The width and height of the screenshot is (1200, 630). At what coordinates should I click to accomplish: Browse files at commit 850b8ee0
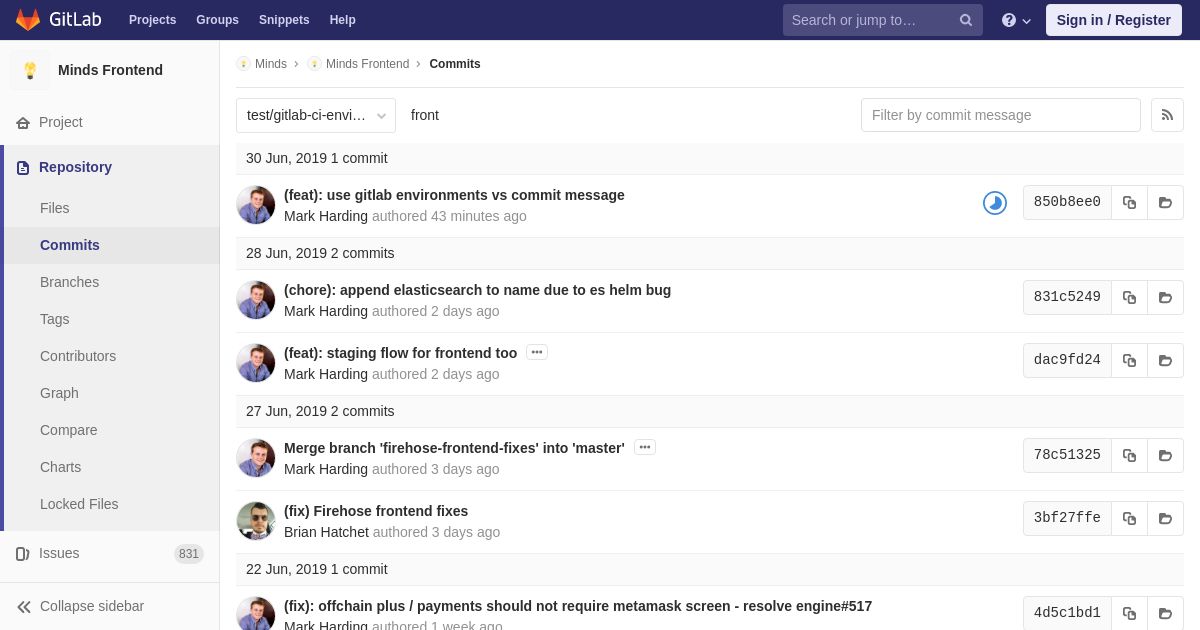[x=1165, y=202]
